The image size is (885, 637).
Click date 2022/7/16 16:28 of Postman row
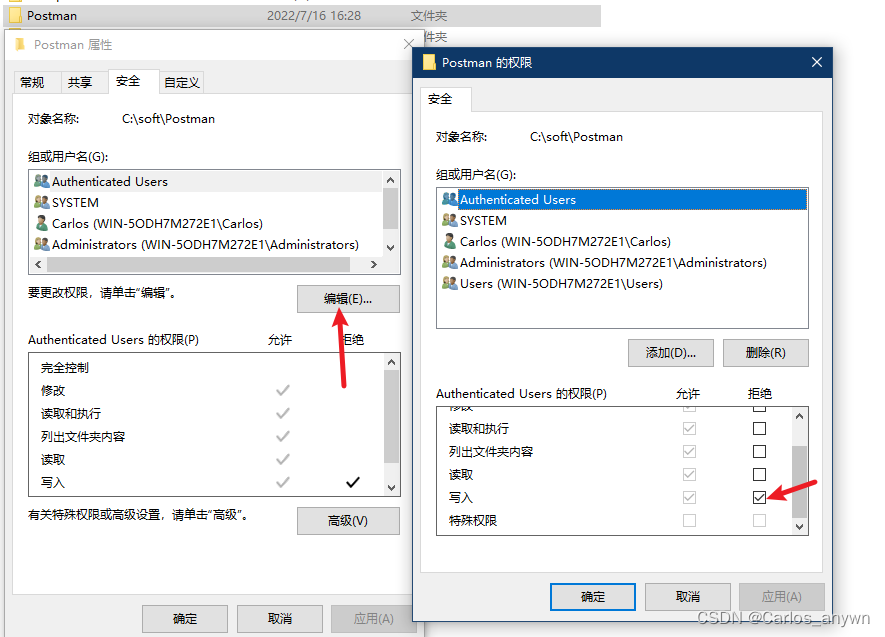tap(314, 15)
